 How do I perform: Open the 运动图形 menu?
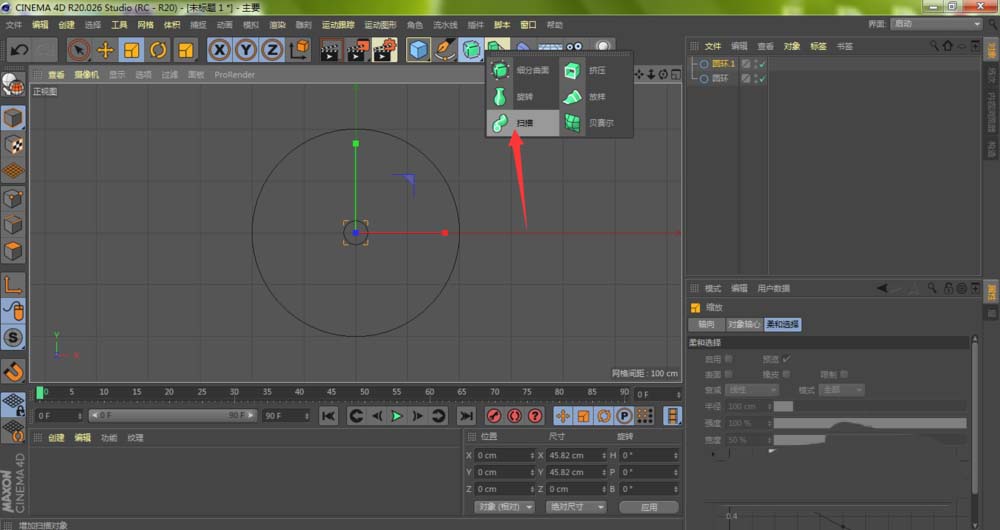378,24
